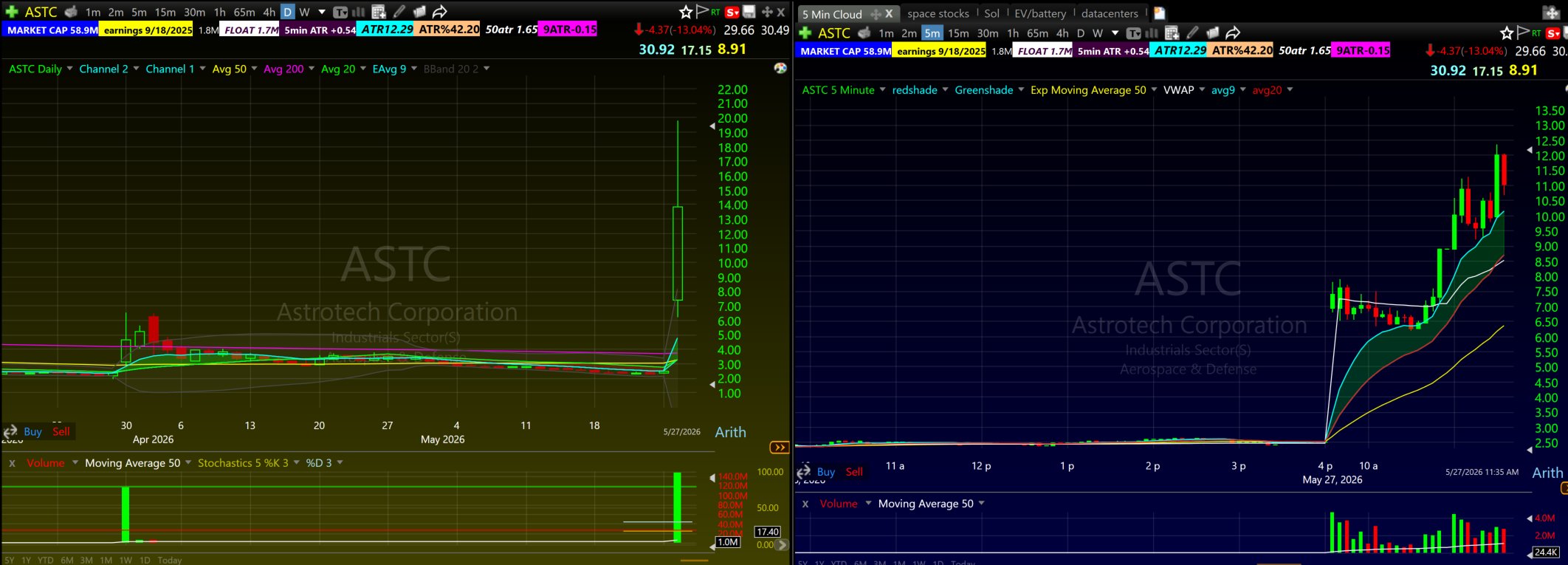The image size is (1568, 565).
Task: Click the share arrow icon in the 5 minute chart toolbar
Action: 1233,33
